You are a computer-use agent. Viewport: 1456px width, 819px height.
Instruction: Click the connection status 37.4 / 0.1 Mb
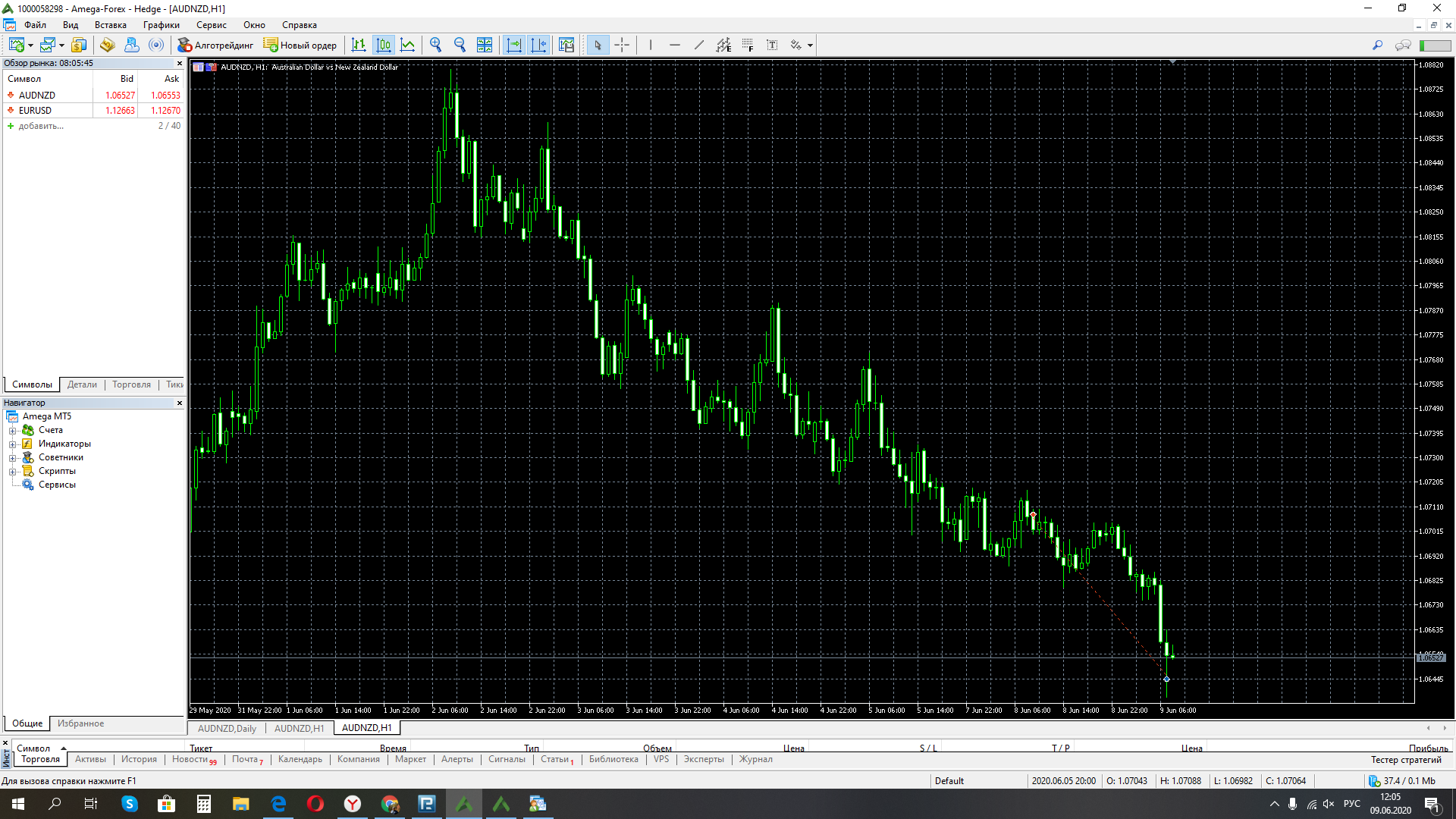pyautogui.click(x=1402, y=781)
